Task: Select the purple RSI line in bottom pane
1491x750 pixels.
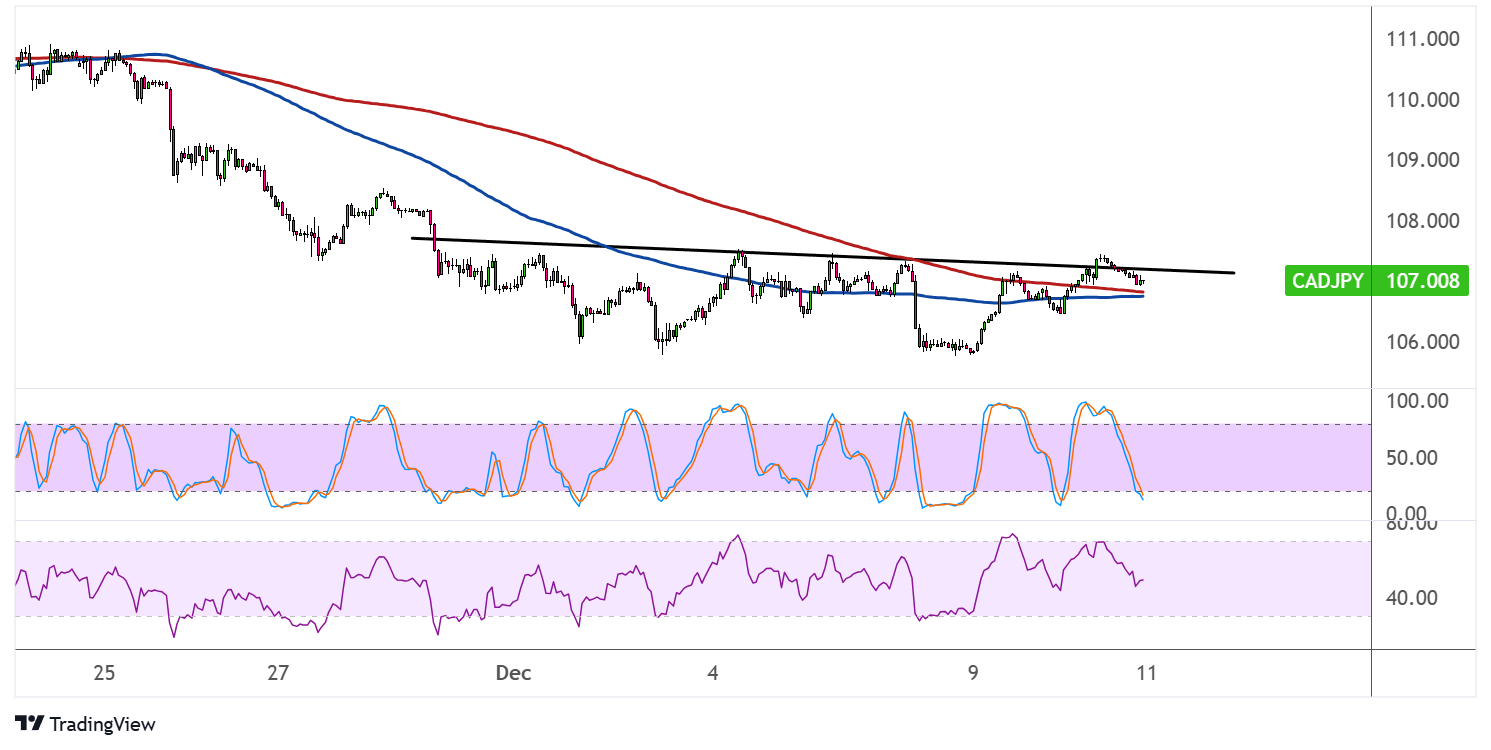Action: coord(580,585)
